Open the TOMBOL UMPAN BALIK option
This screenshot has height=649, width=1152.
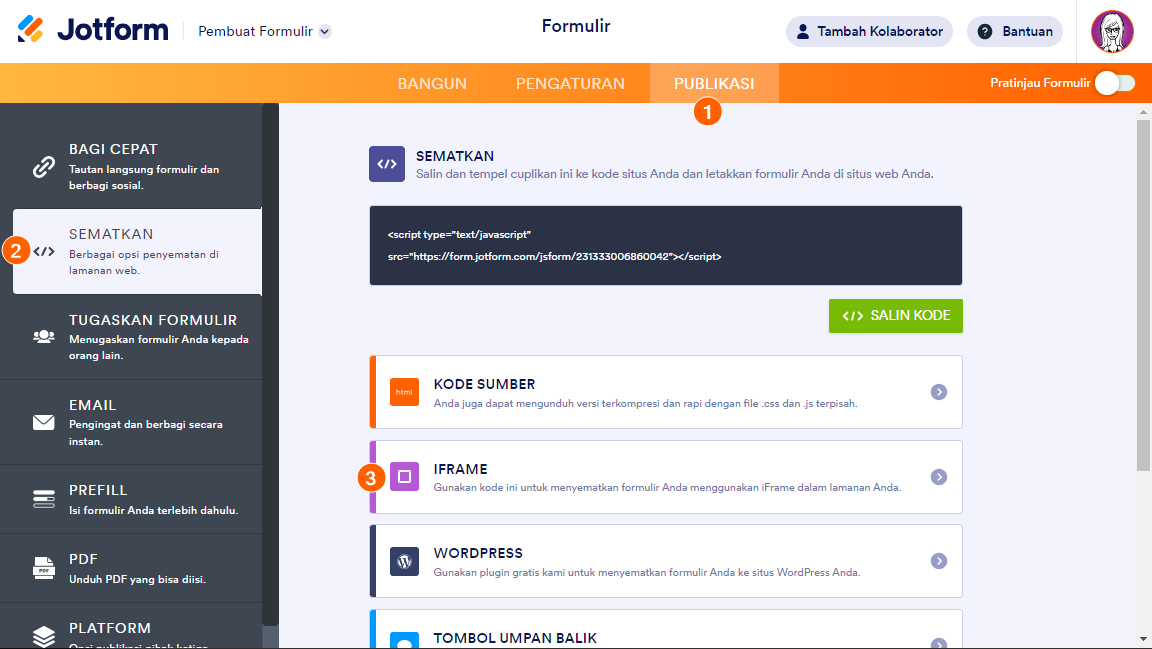[666, 629]
